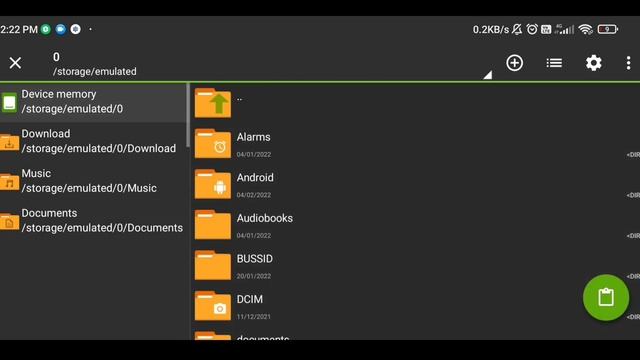Open Music shortcut in the sidebar
The height and width of the screenshot is (360, 640).
[93, 181]
